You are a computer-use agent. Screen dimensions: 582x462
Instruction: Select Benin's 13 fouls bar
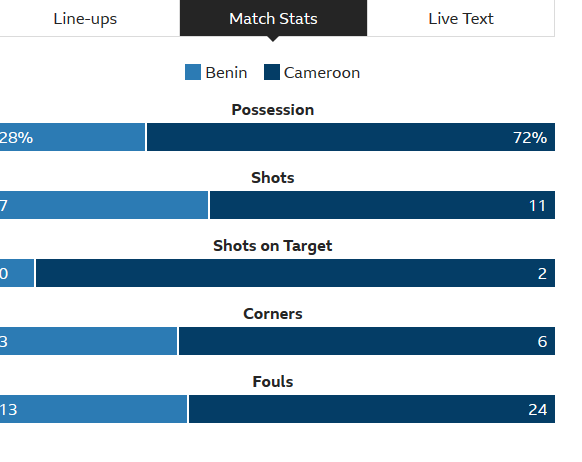[x=94, y=409]
